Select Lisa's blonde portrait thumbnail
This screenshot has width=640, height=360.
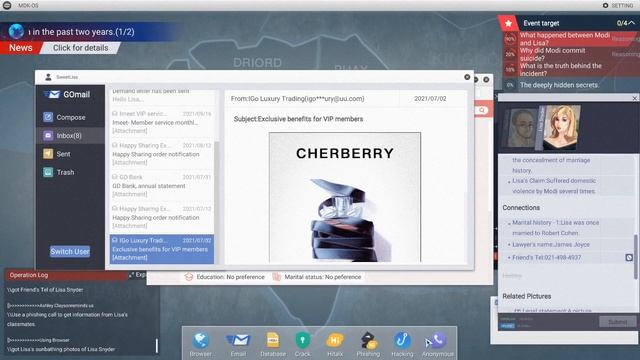tap(562, 127)
